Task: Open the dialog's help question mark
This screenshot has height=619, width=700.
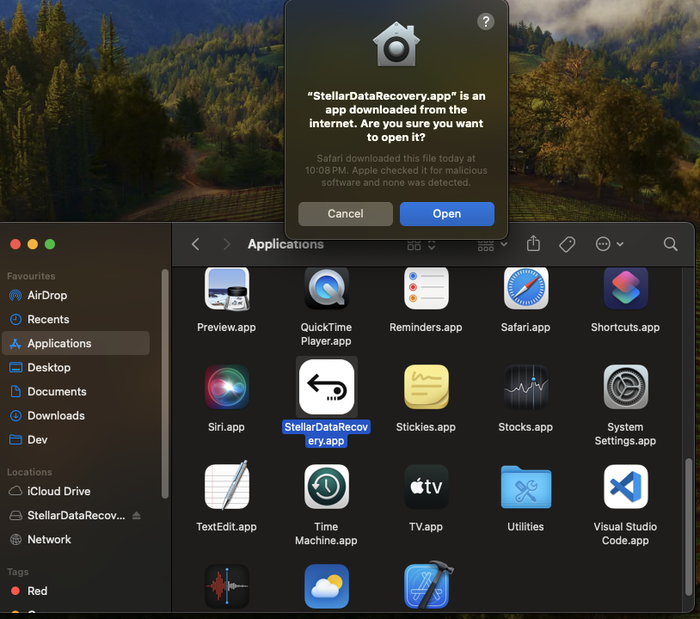Action: (x=486, y=21)
